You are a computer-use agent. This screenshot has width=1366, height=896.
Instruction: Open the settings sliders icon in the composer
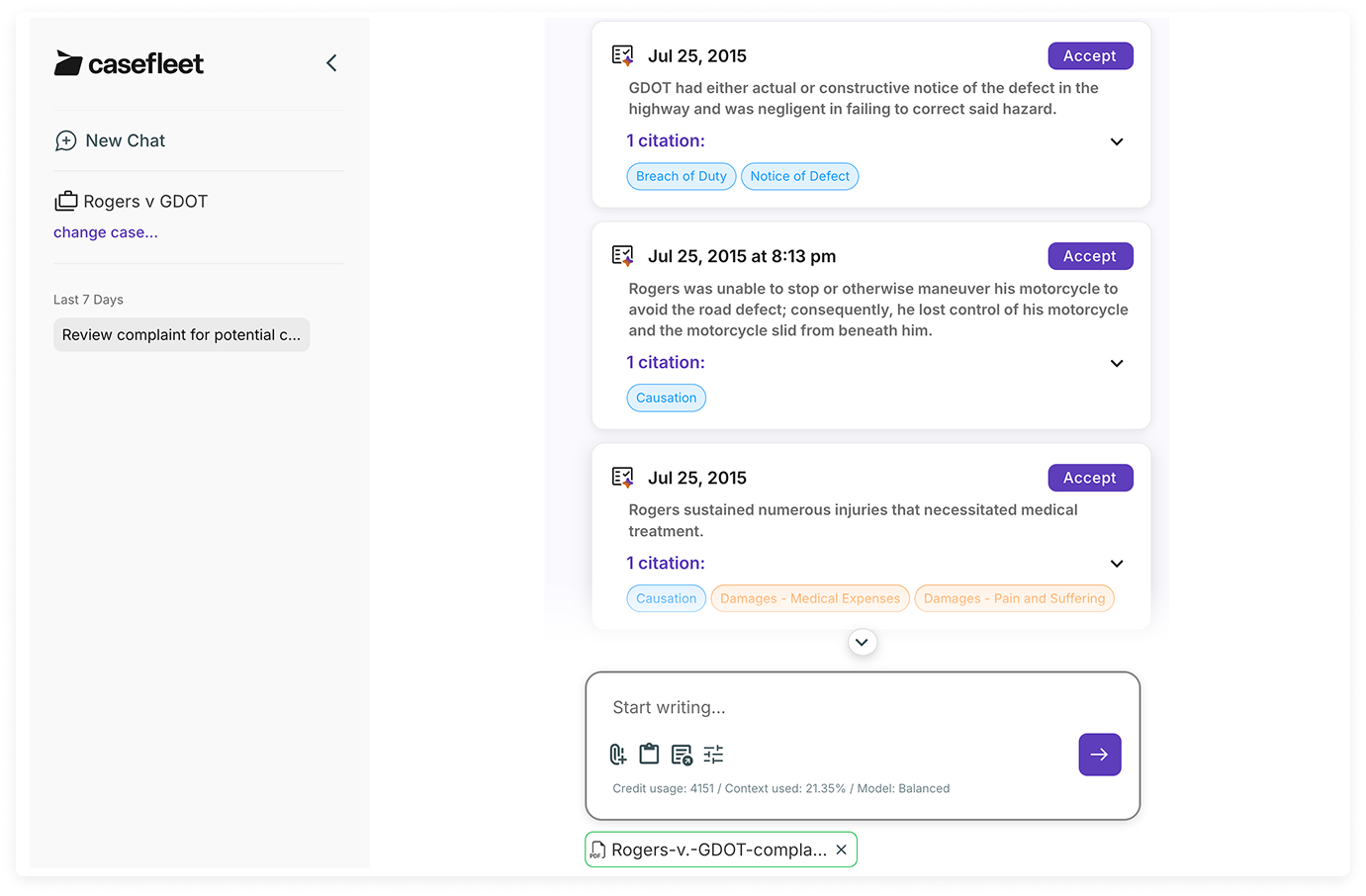click(712, 754)
